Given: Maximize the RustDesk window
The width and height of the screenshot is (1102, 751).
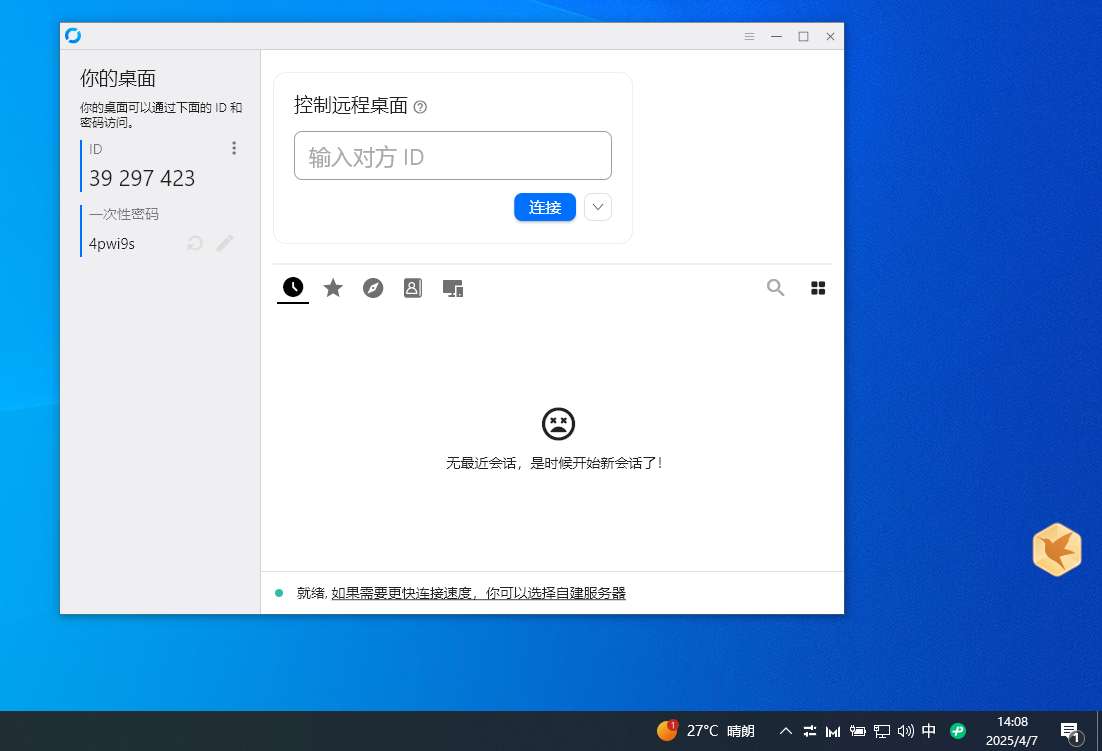Looking at the screenshot, I should (x=803, y=37).
